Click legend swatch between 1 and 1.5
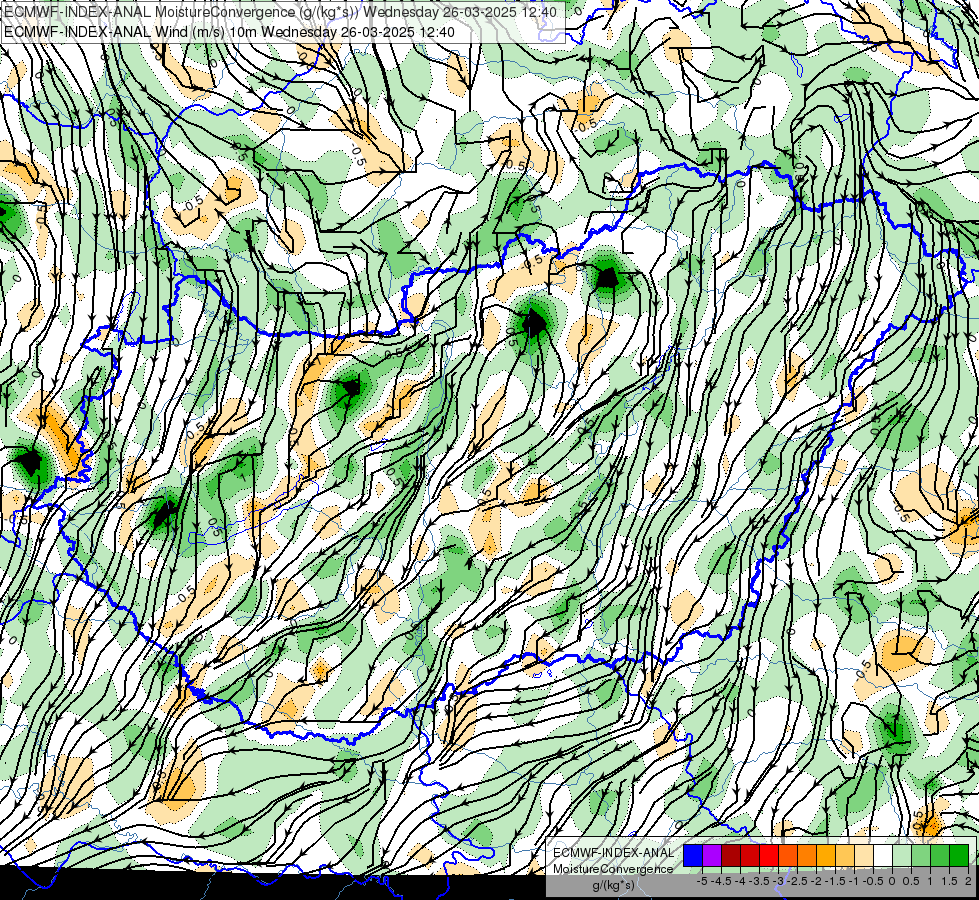 (940, 856)
